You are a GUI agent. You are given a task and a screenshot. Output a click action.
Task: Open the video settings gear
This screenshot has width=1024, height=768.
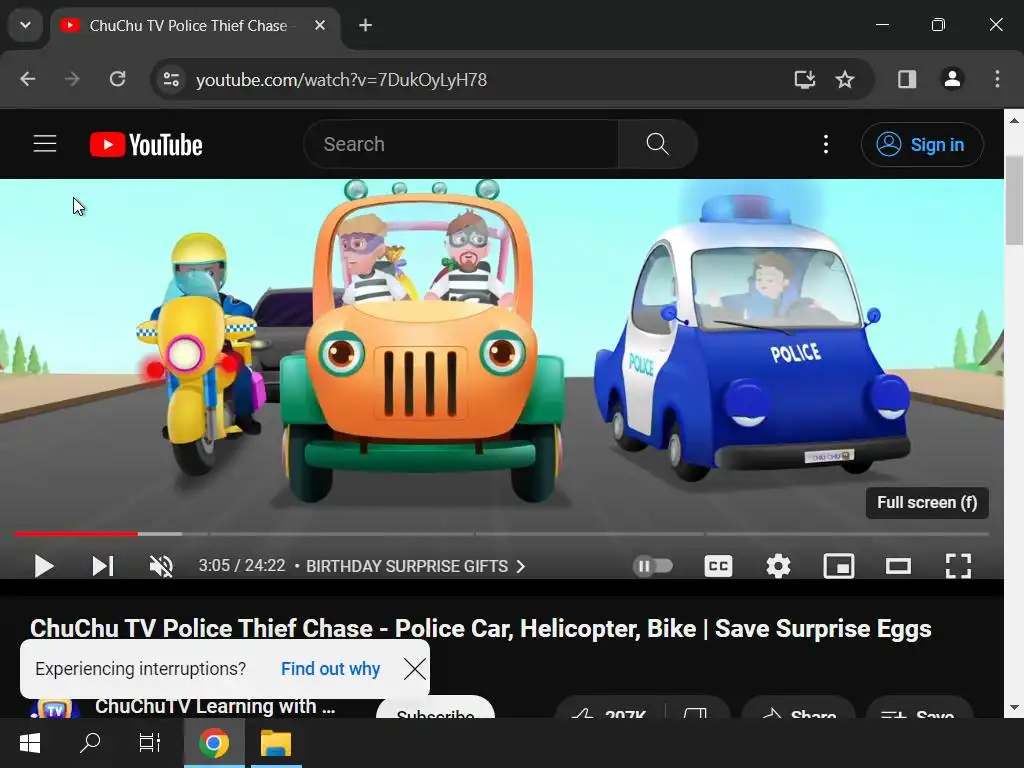[x=778, y=566]
